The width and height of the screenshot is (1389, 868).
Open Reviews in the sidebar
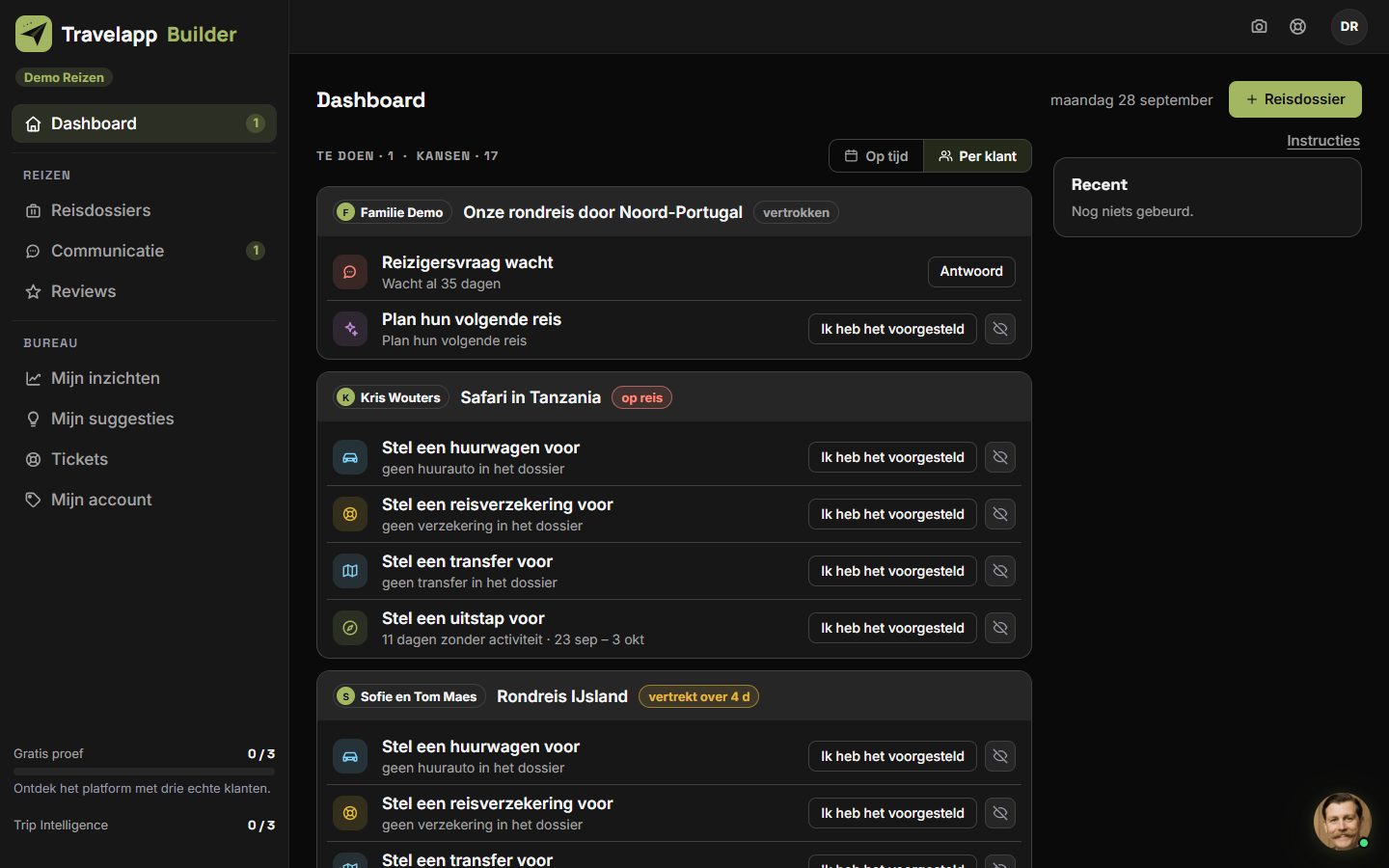pos(144,291)
